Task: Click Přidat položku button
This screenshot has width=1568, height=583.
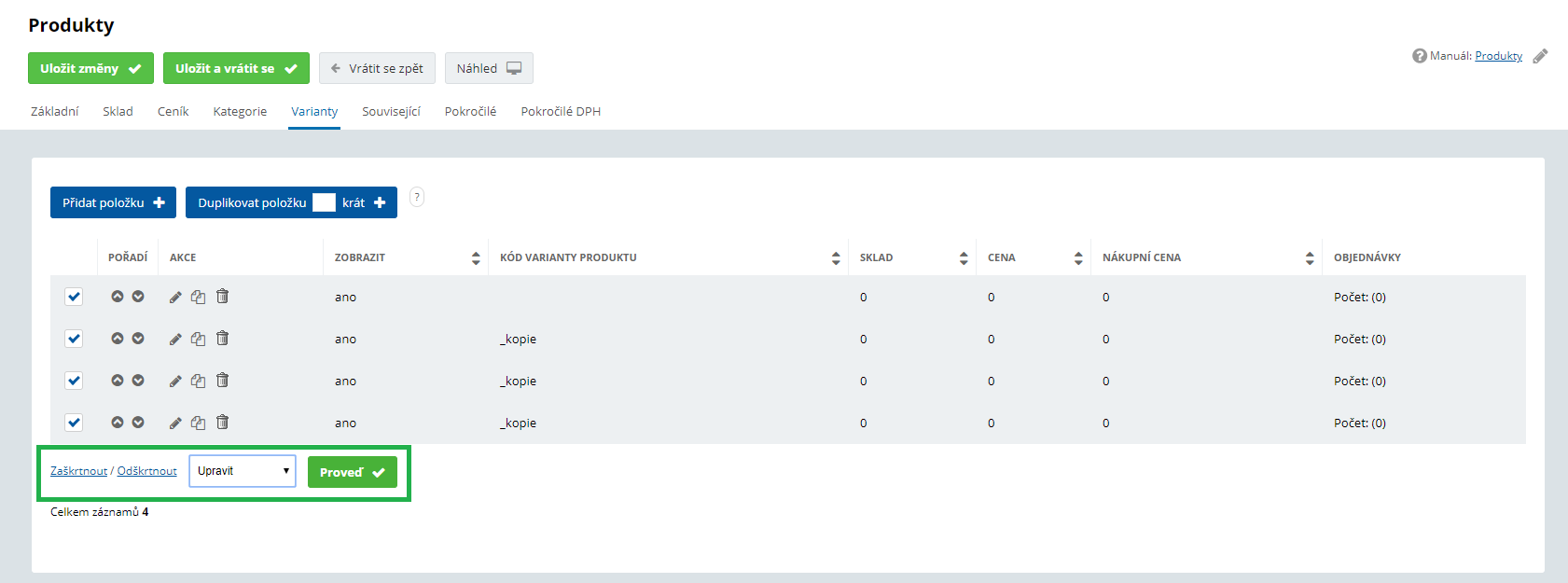Action: click(113, 202)
